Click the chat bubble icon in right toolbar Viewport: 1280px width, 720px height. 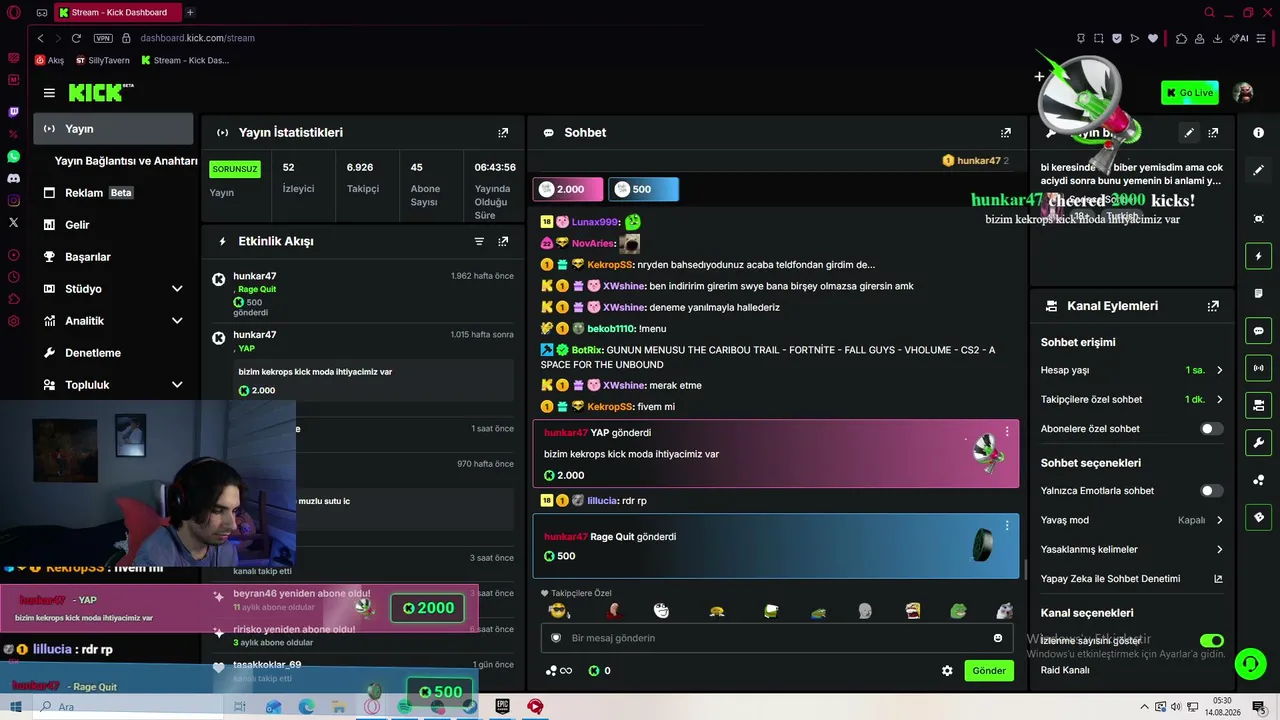(x=1258, y=331)
